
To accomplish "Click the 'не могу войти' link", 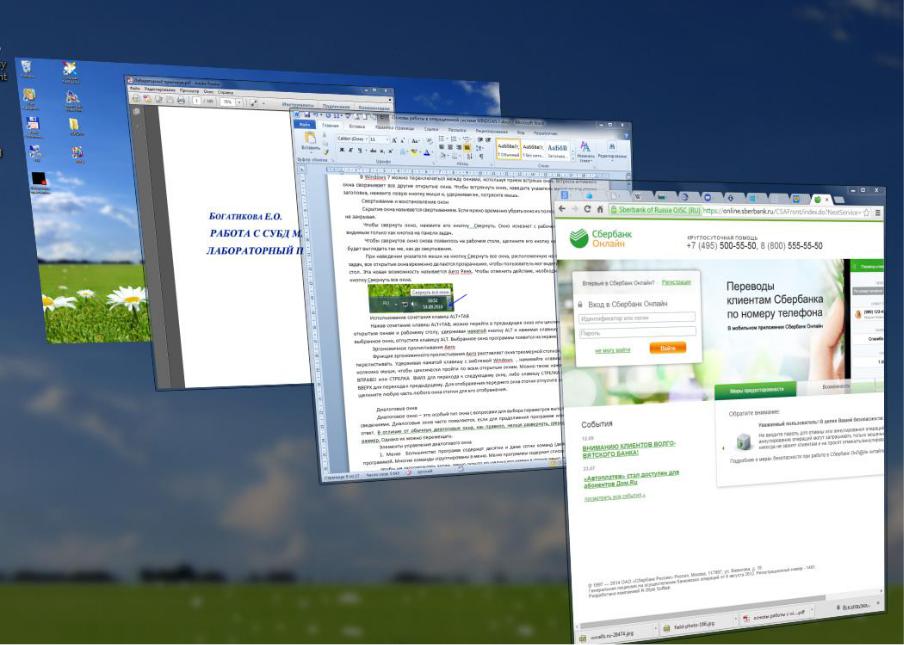I will click(x=612, y=350).
